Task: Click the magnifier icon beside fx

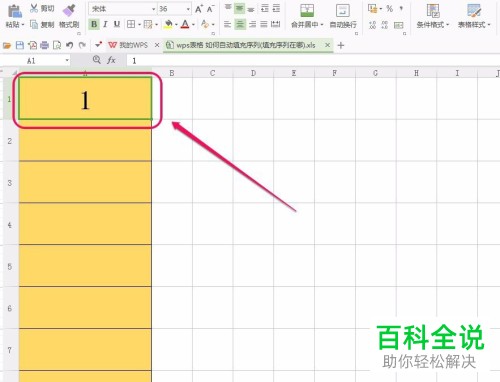Action: [x=97, y=60]
